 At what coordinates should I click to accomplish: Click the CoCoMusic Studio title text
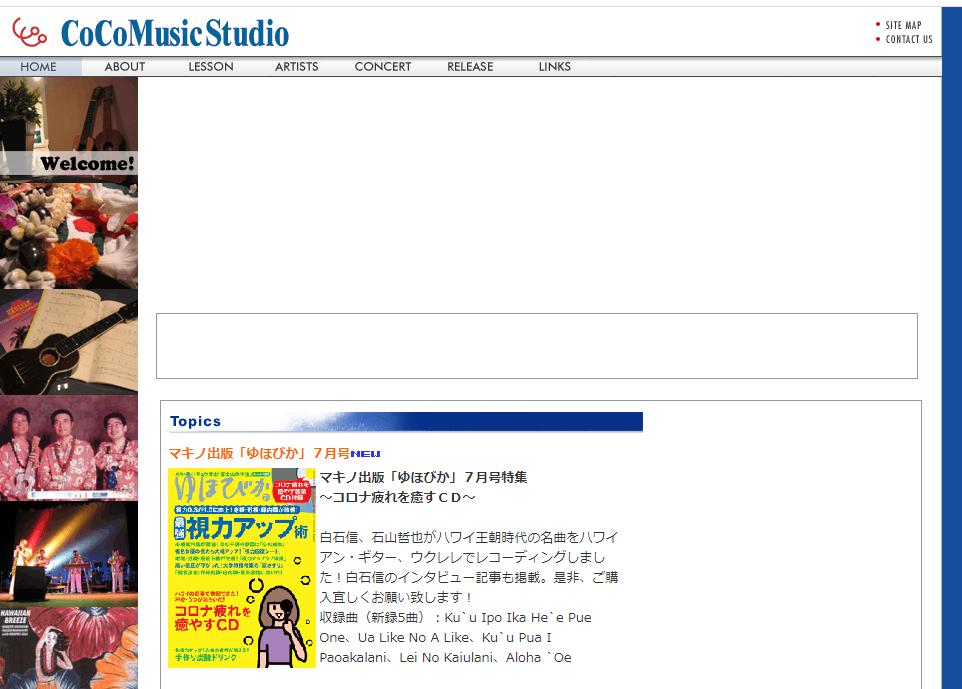coord(175,34)
